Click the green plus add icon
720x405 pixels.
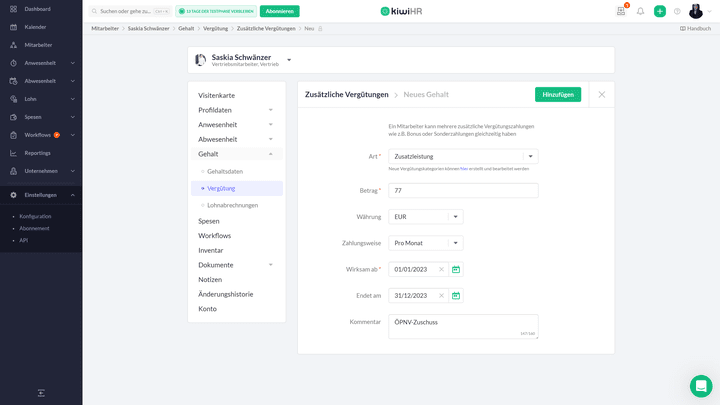click(659, 11)
